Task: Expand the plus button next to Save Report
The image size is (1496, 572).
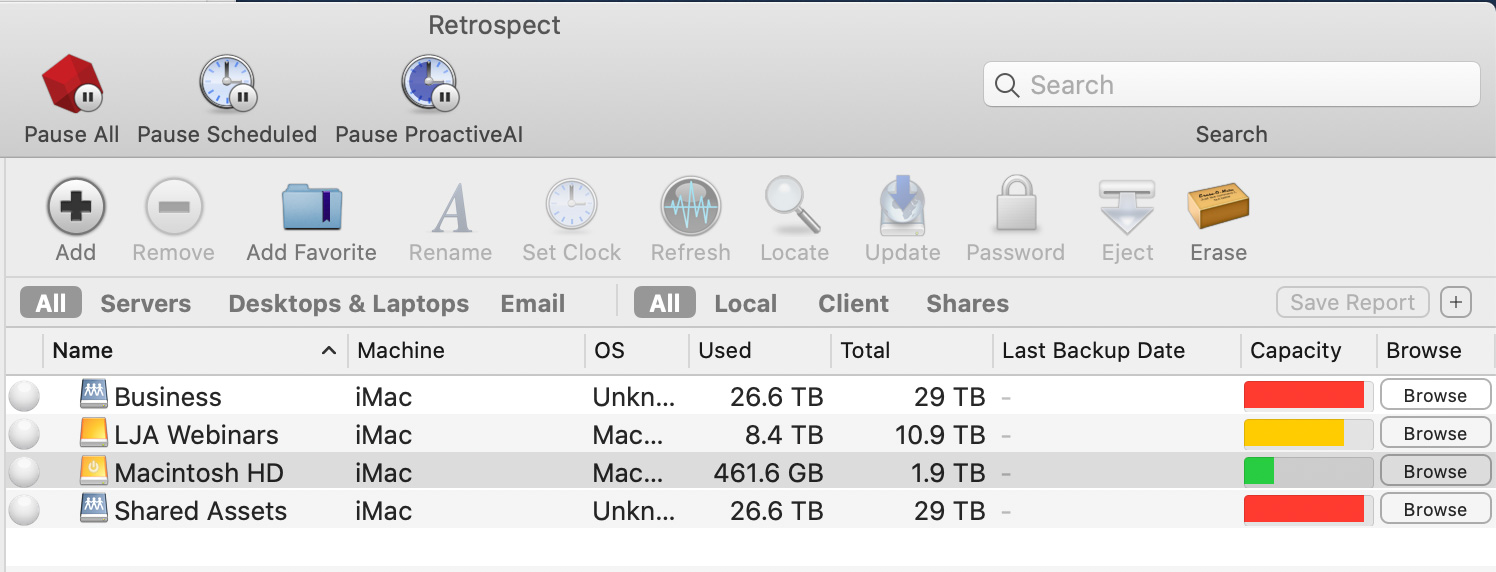Action: (x=1456, y=303)
